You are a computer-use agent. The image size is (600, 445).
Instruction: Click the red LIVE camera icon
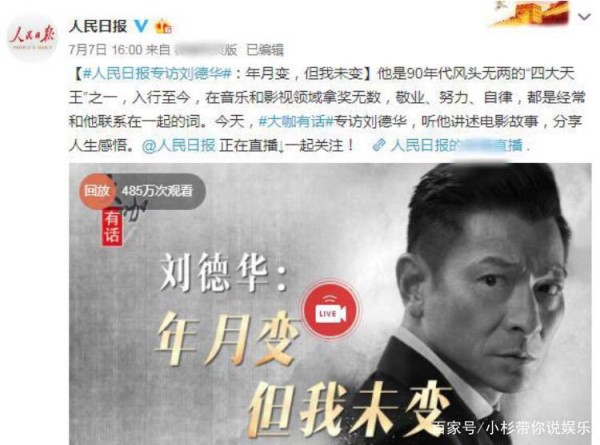pyautogui.click(x=330, y=311)
